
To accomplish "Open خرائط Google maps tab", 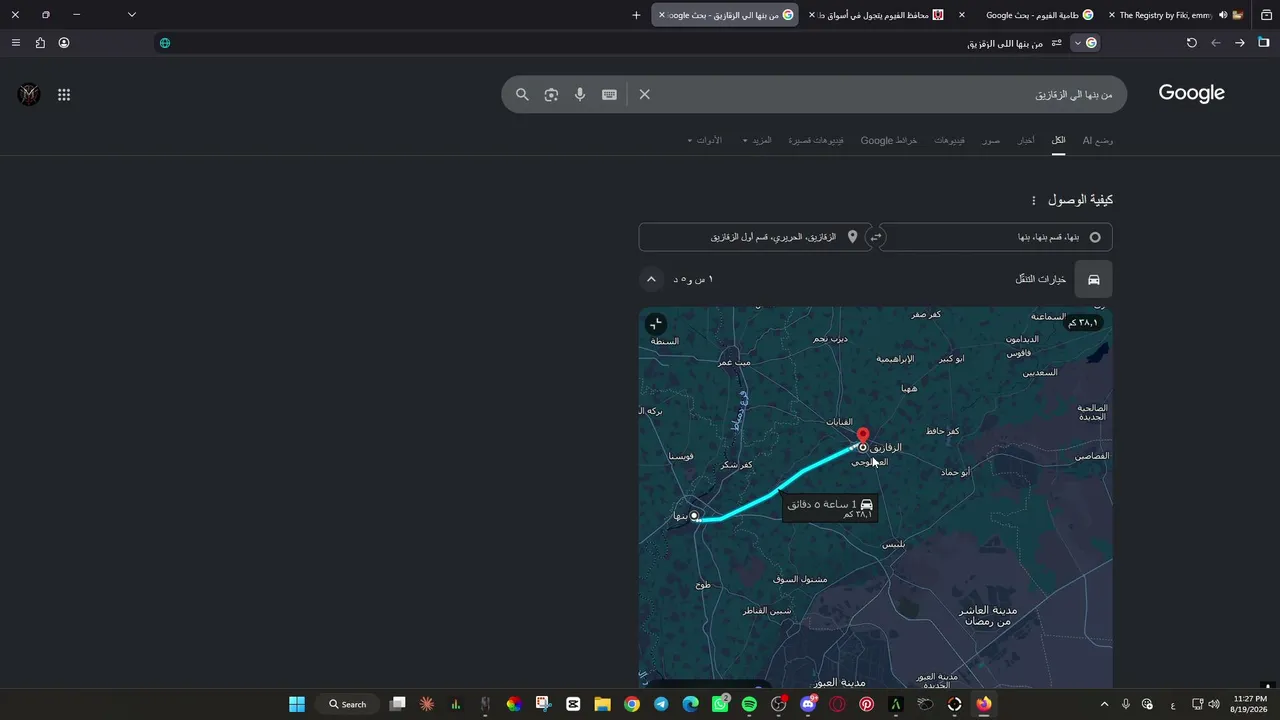I will [x=889, y=140].
